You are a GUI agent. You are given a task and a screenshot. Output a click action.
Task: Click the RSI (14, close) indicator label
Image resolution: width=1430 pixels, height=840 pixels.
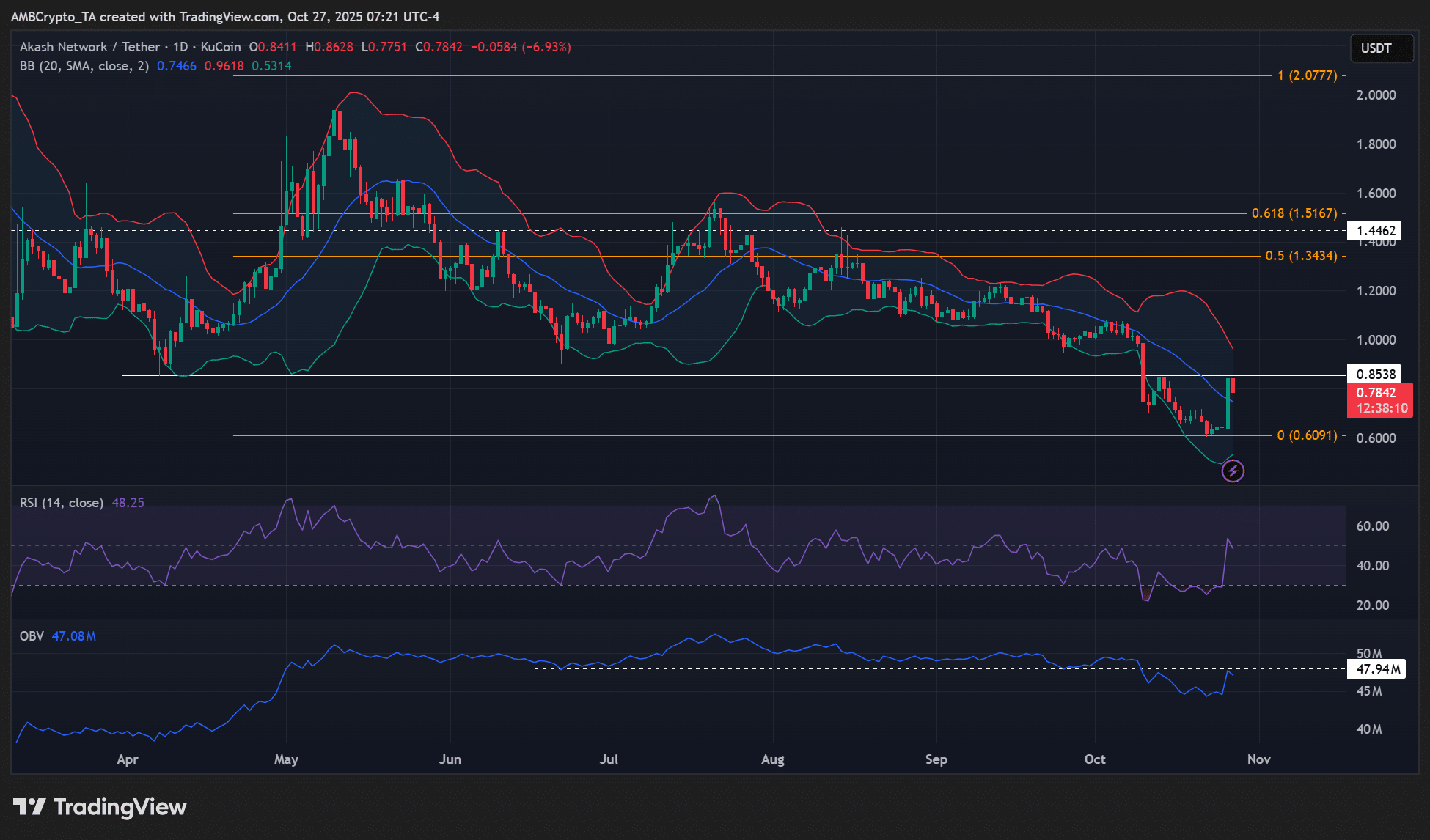click(61, 503)
